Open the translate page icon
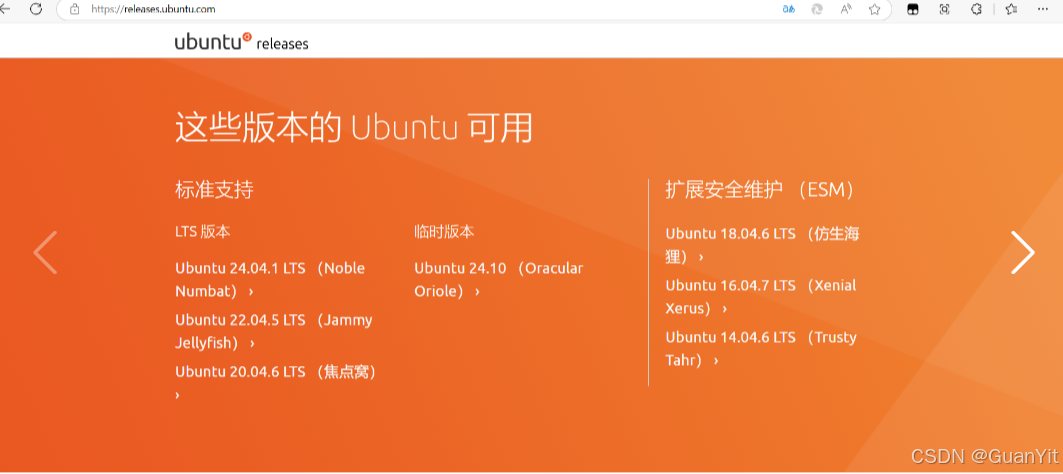This screenshot has height=474, width=1063. point(788,9)
